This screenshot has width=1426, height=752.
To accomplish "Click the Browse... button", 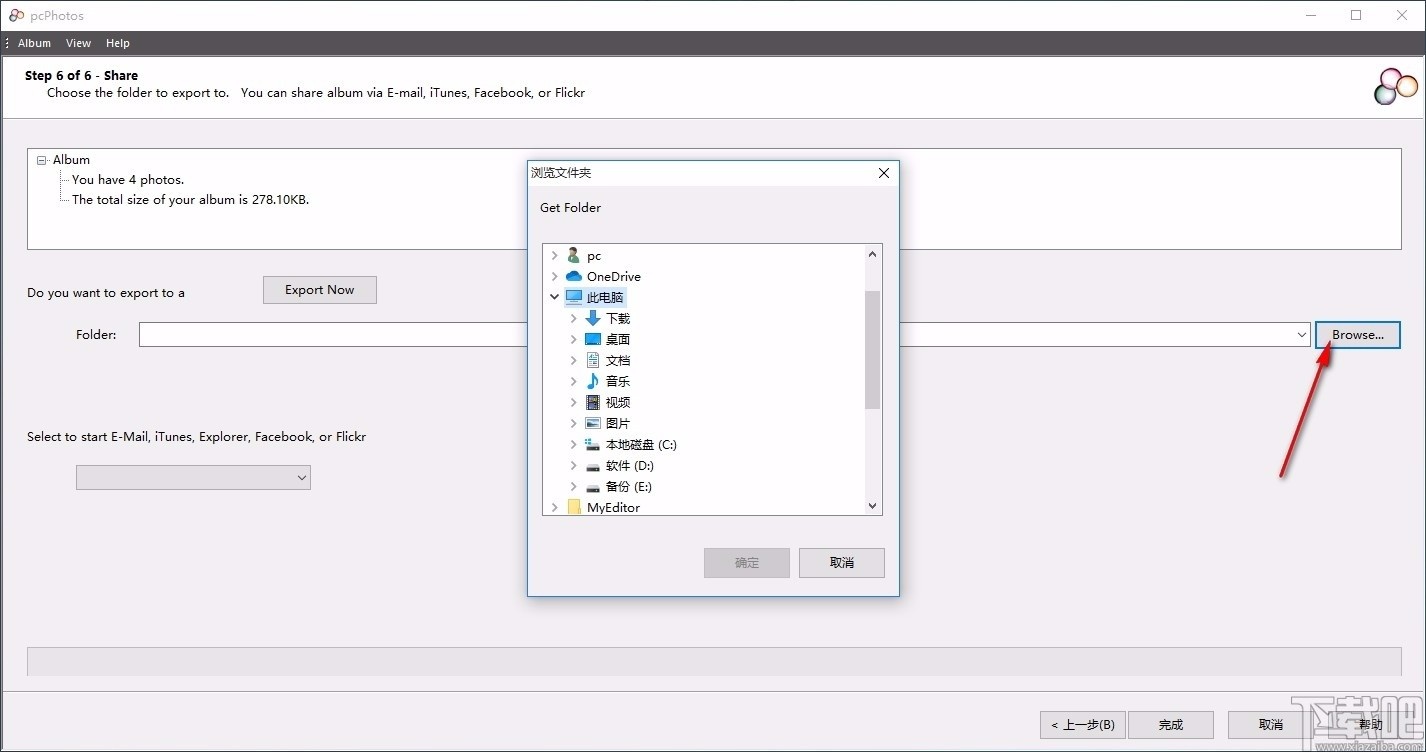I will click(x=1358, y=335).
